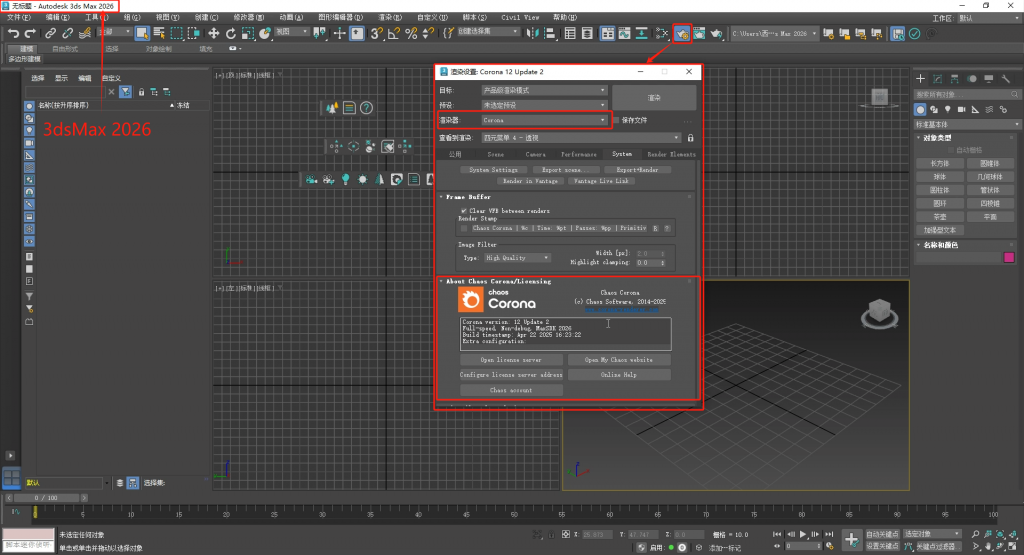Open the 渲染器 Corona renderer dropdown
Image resolution: width=1024 pixels, height=555 pixels.
(544, 120)
